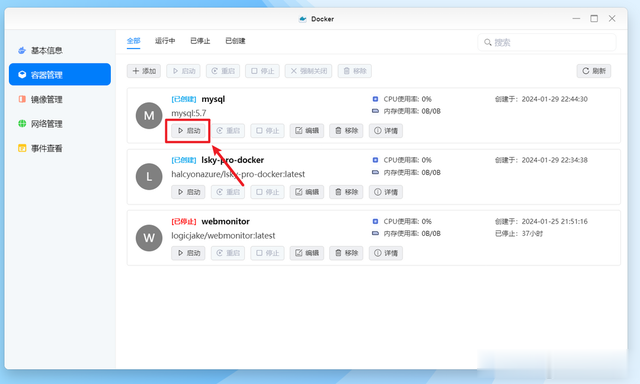Viewport: 640px width, 384px height.
Task: Click mysql creation time 2024-01-29 22:44:30
Action: point(555,99)
